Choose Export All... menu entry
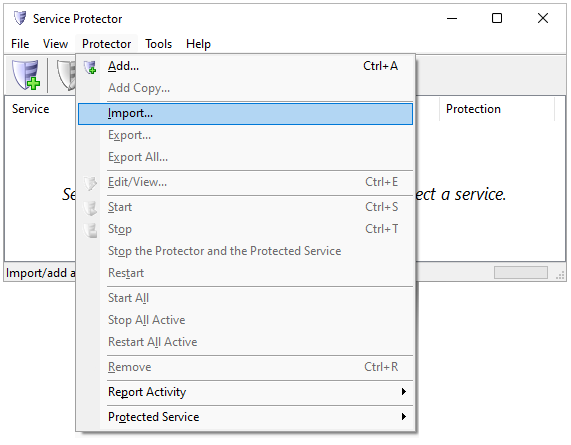This screenshot has height=445, width=571. pyautogui.click(x=245, y=157)
